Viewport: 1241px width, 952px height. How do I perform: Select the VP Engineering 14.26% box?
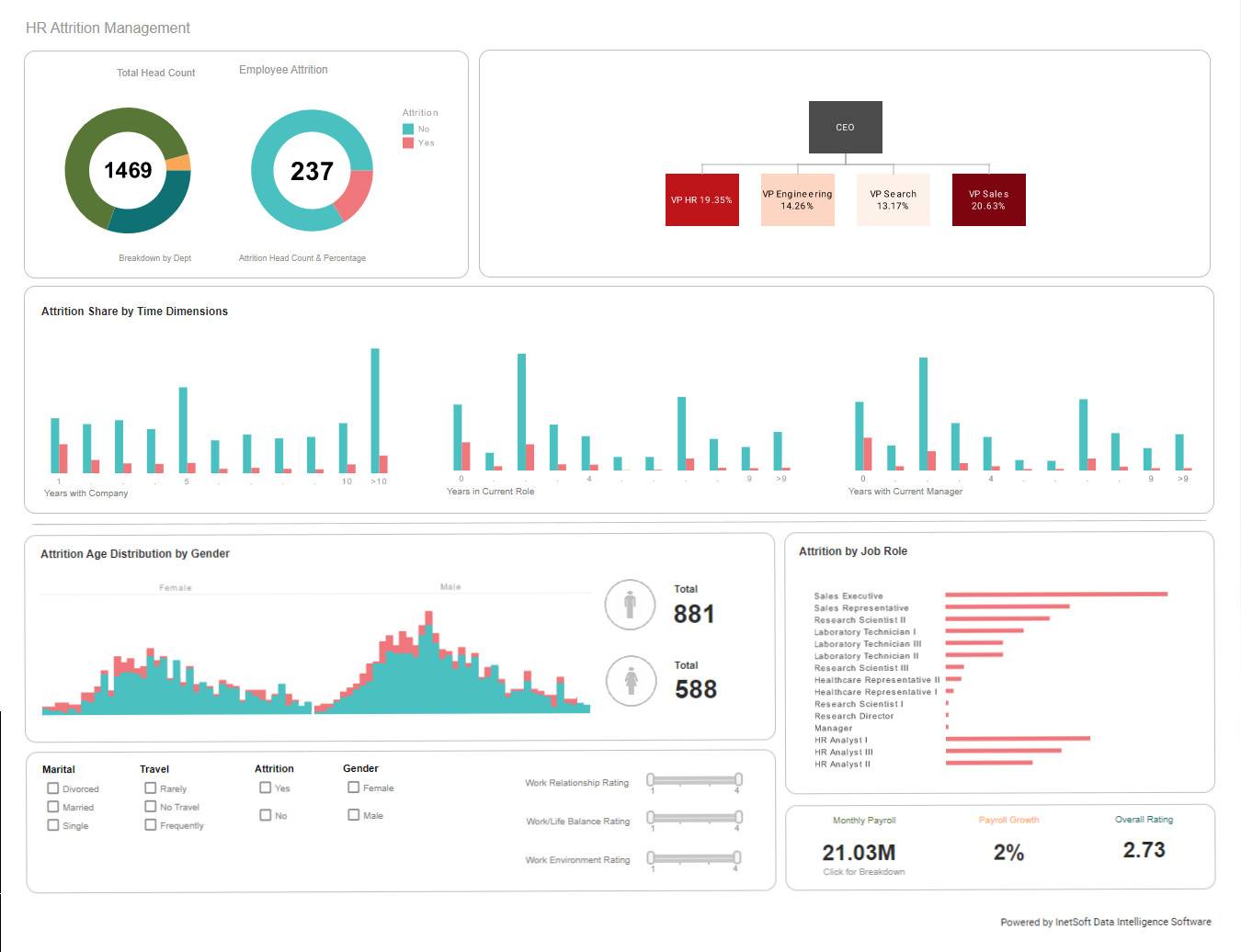(x=798, y=199)
